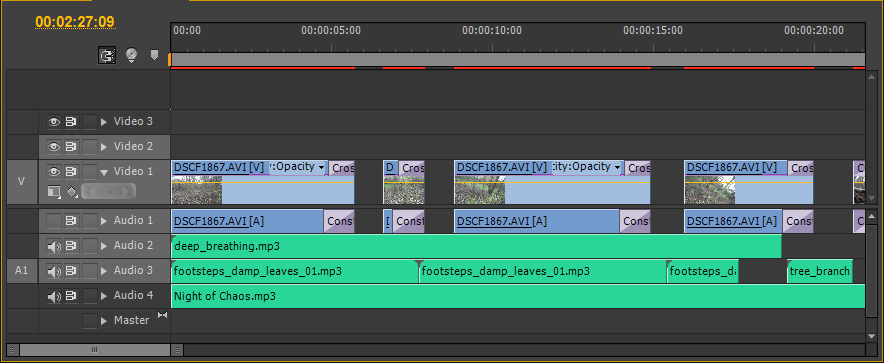Open Opacity dropdown on first DSCF1867.AVI clip

[321, 167]
